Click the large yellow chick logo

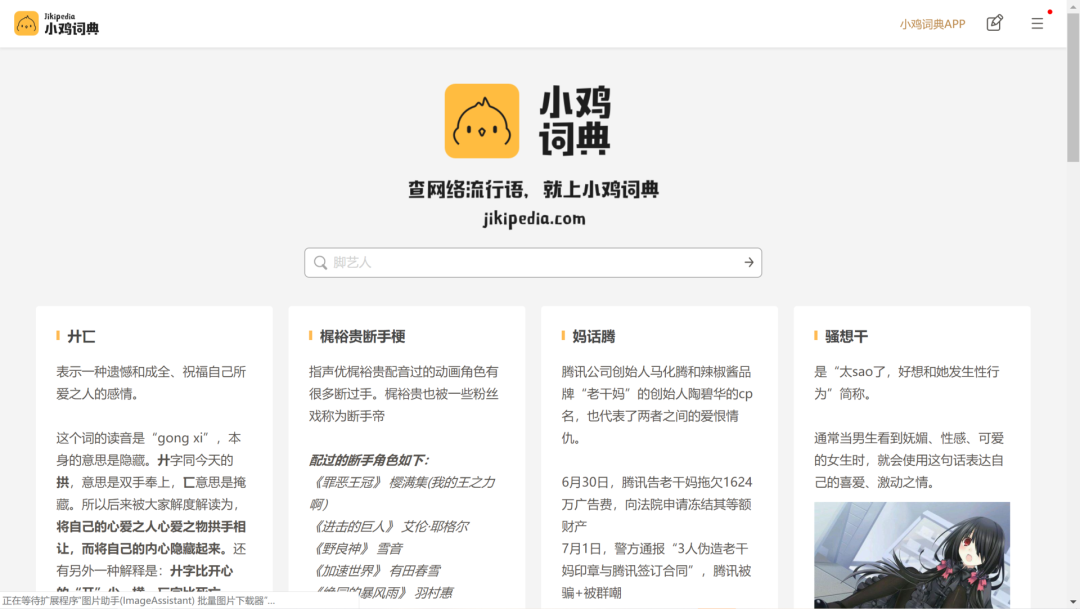tap(481, 121)
